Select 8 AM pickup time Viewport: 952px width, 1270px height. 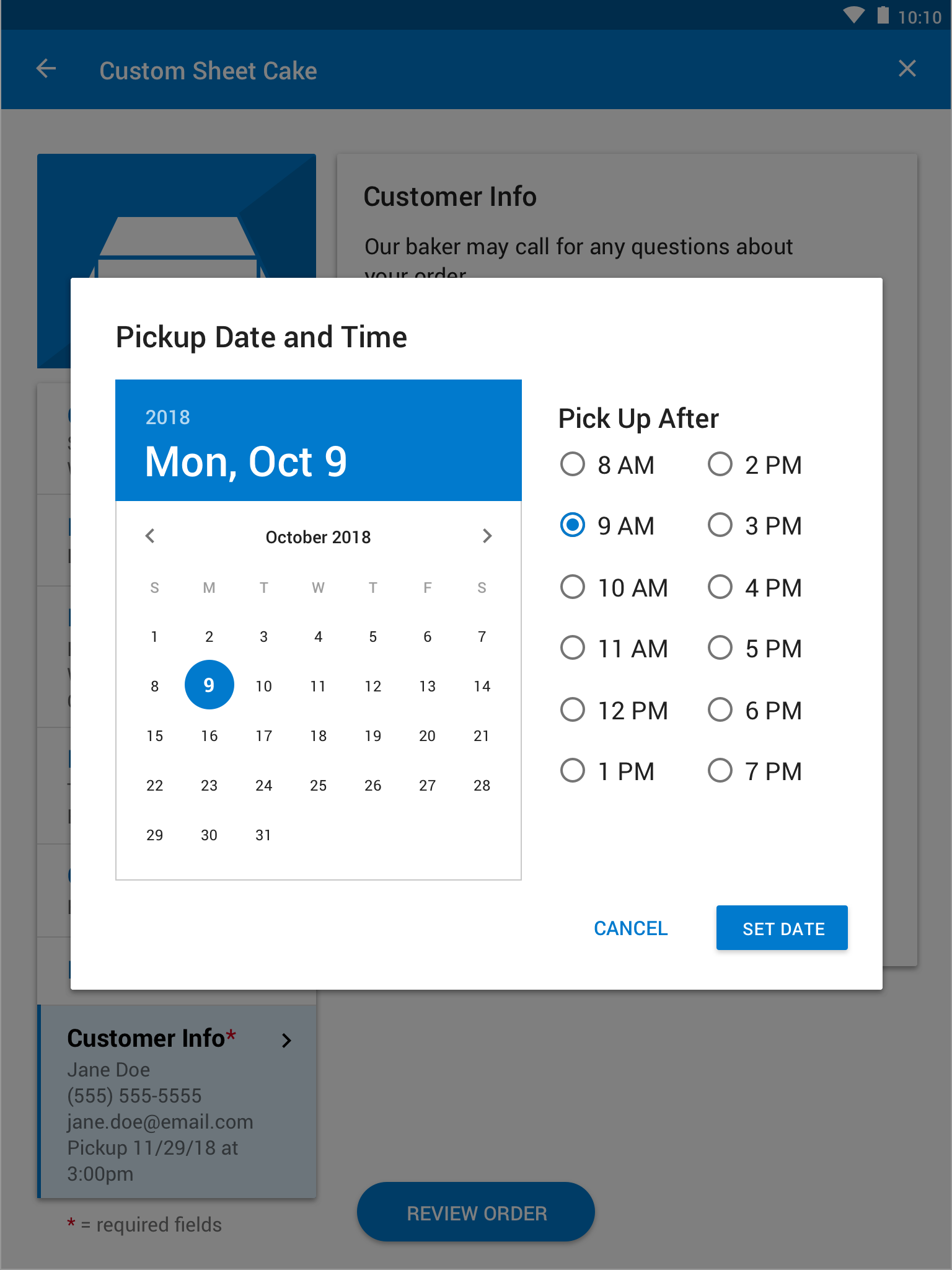click(607, 465)
